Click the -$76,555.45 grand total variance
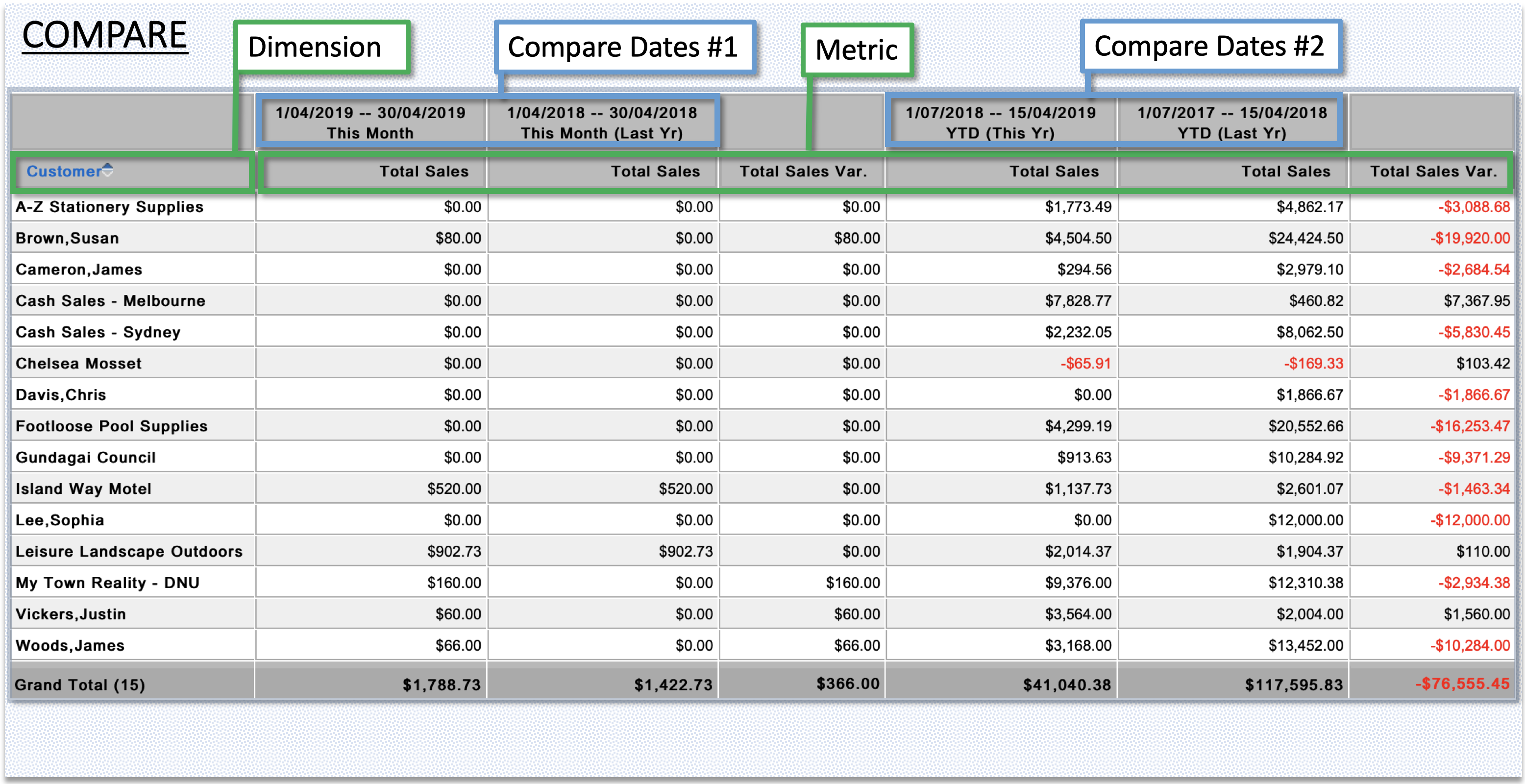This screenshot has height=784, width=1525. 1463,684
